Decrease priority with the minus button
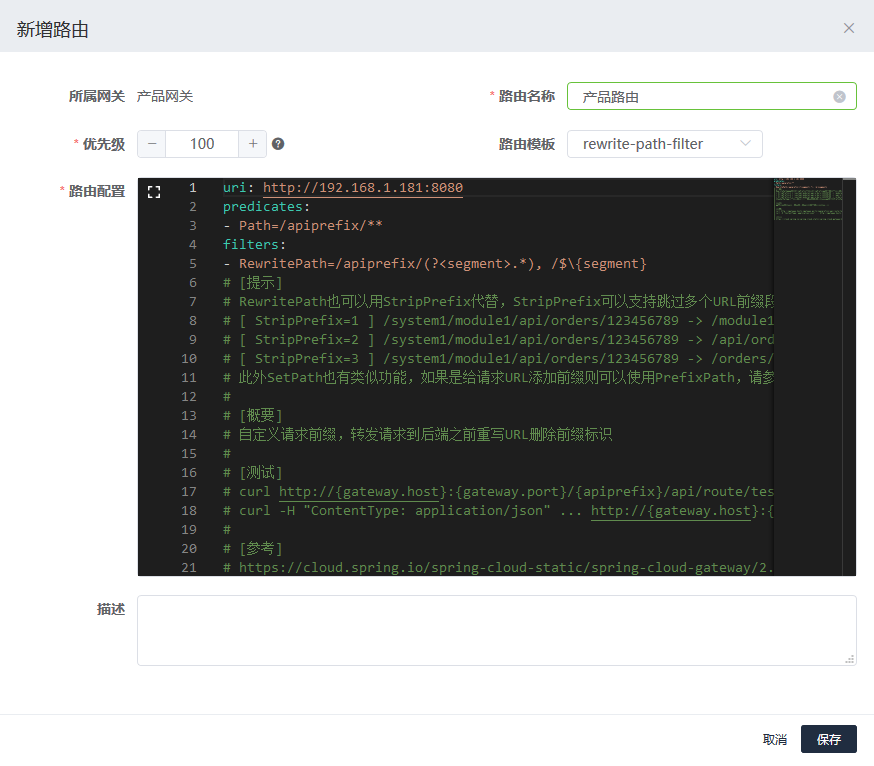Screen dimensions: 874x766 [152, 144]
